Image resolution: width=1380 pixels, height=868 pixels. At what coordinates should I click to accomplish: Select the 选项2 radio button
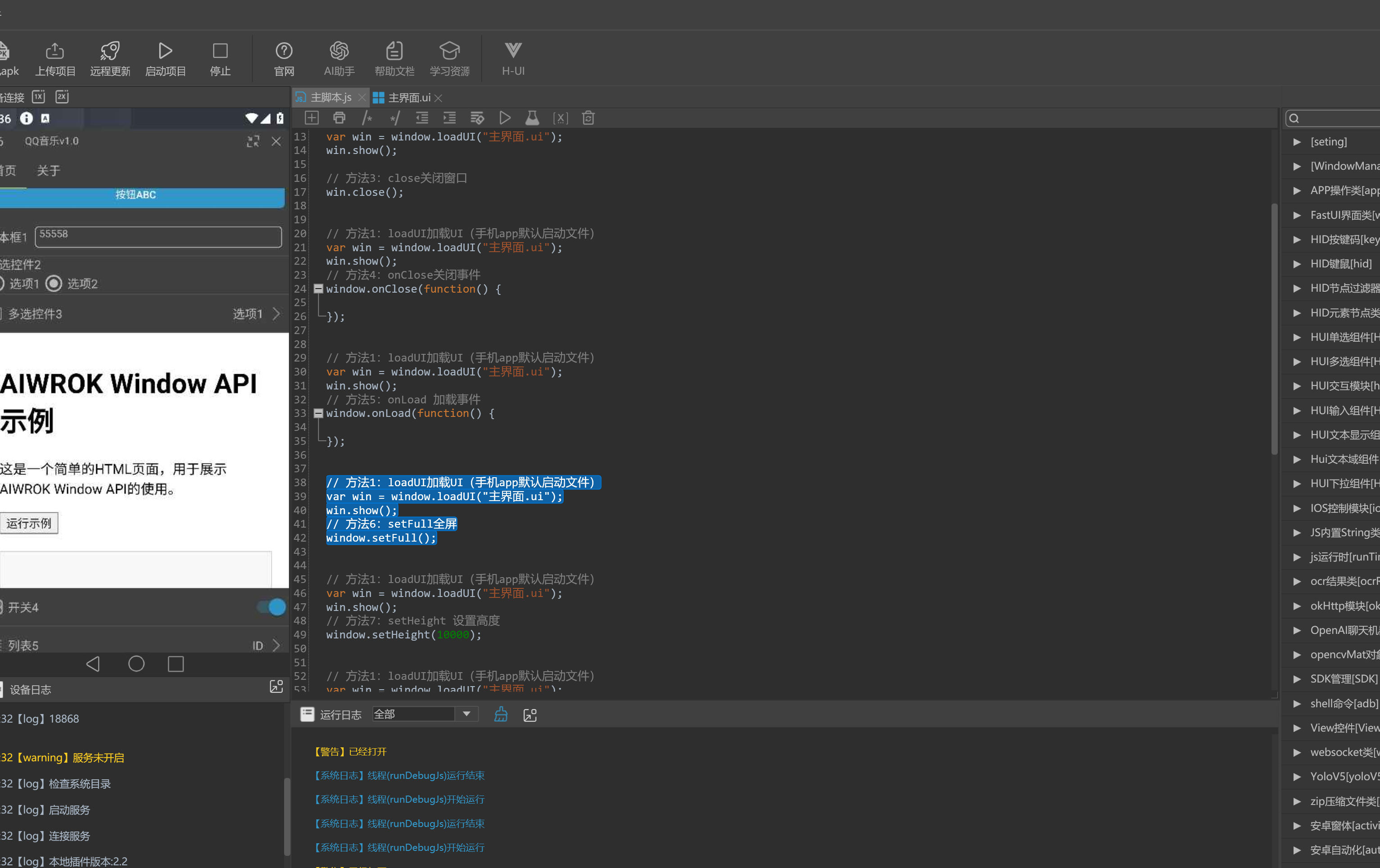point(54,284)
